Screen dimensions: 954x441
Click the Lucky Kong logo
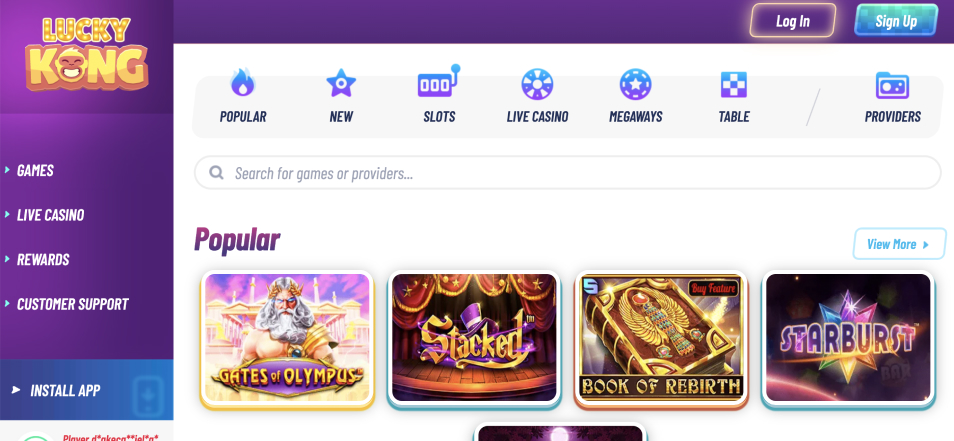[86, 54]
